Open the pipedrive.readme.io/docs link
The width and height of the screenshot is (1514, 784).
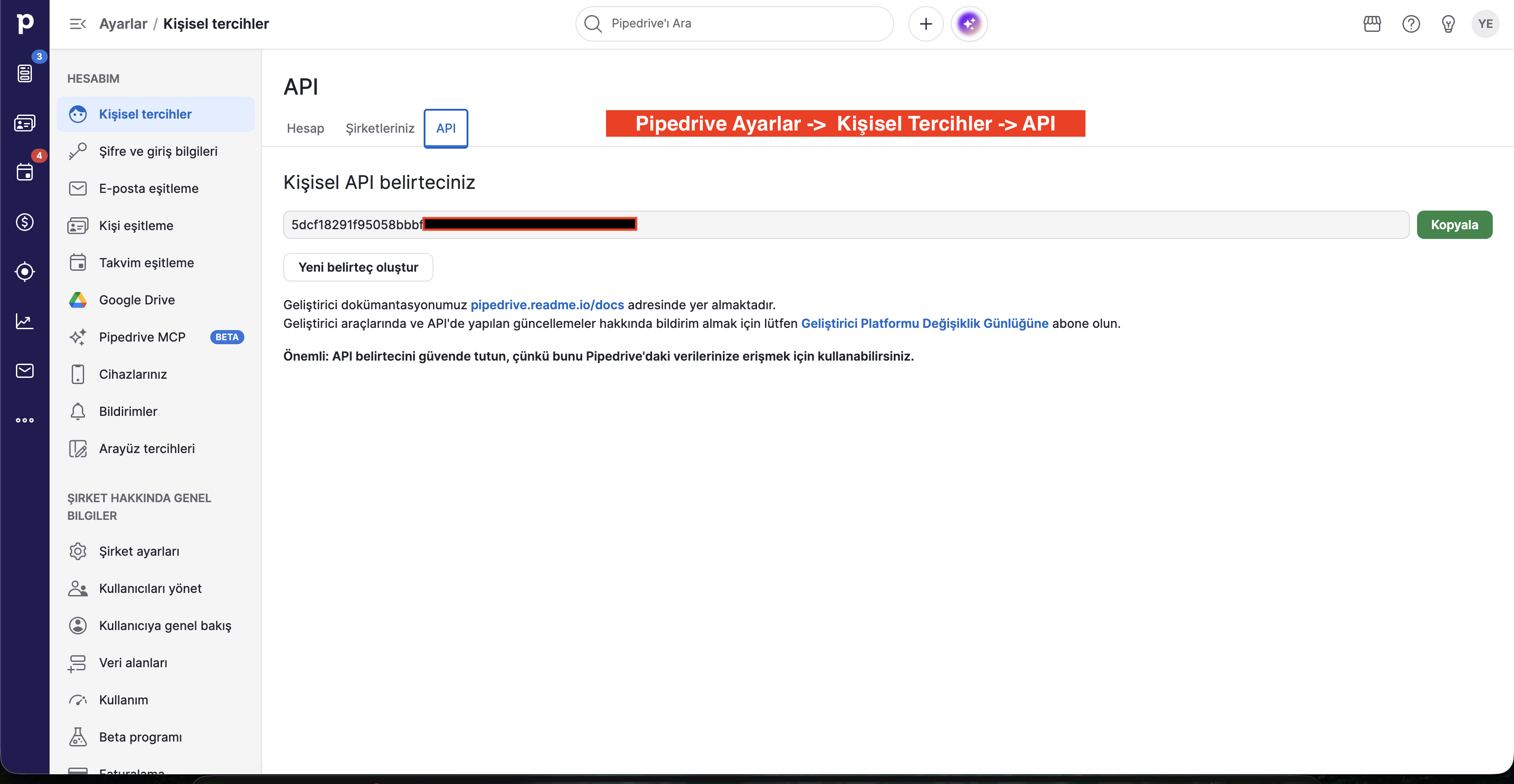(x=547, y=305)
